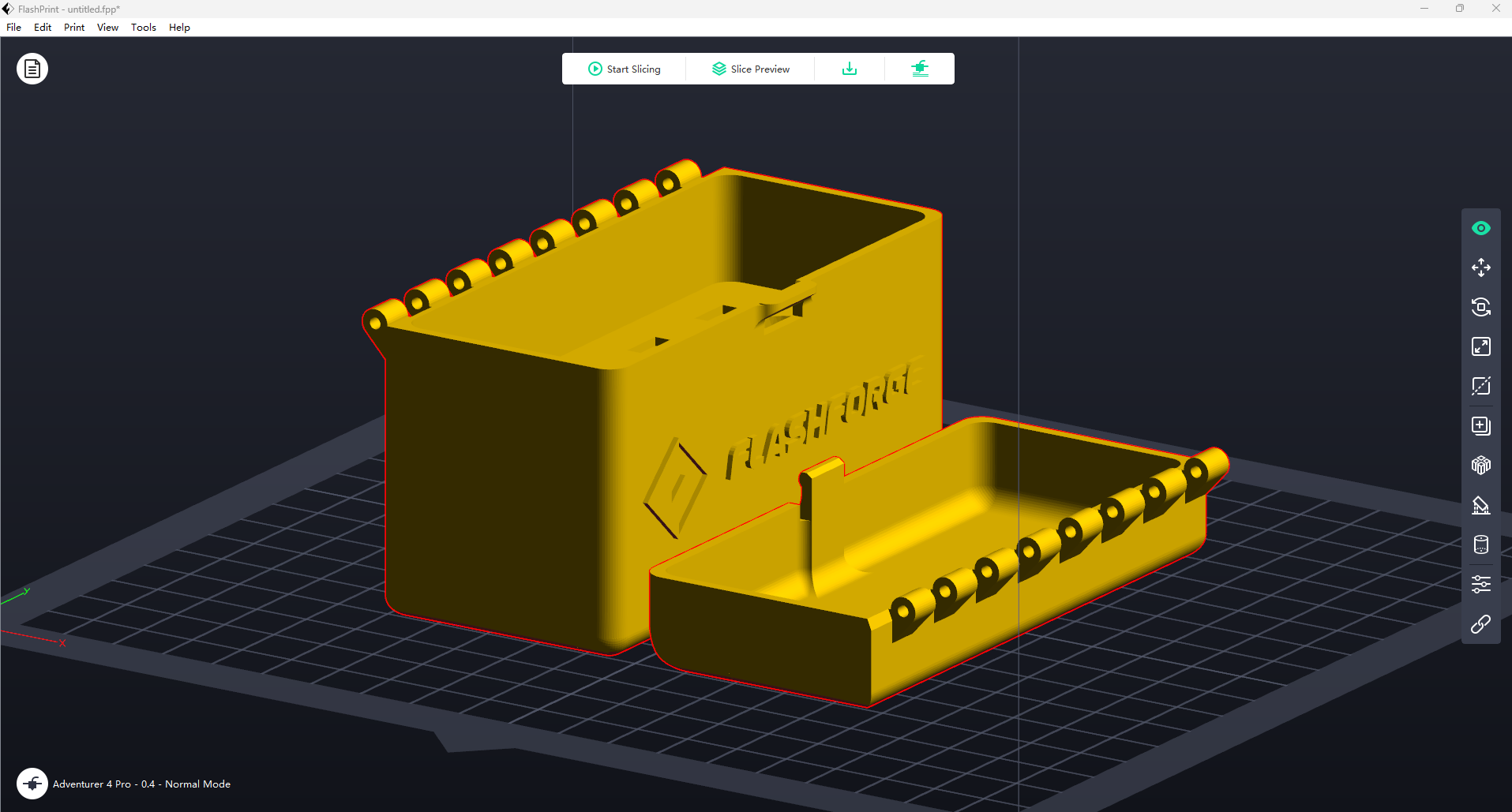Click the chain link icon
Image resolution: width=1512 pixels, height=812 pixels.
point(1480,624)
